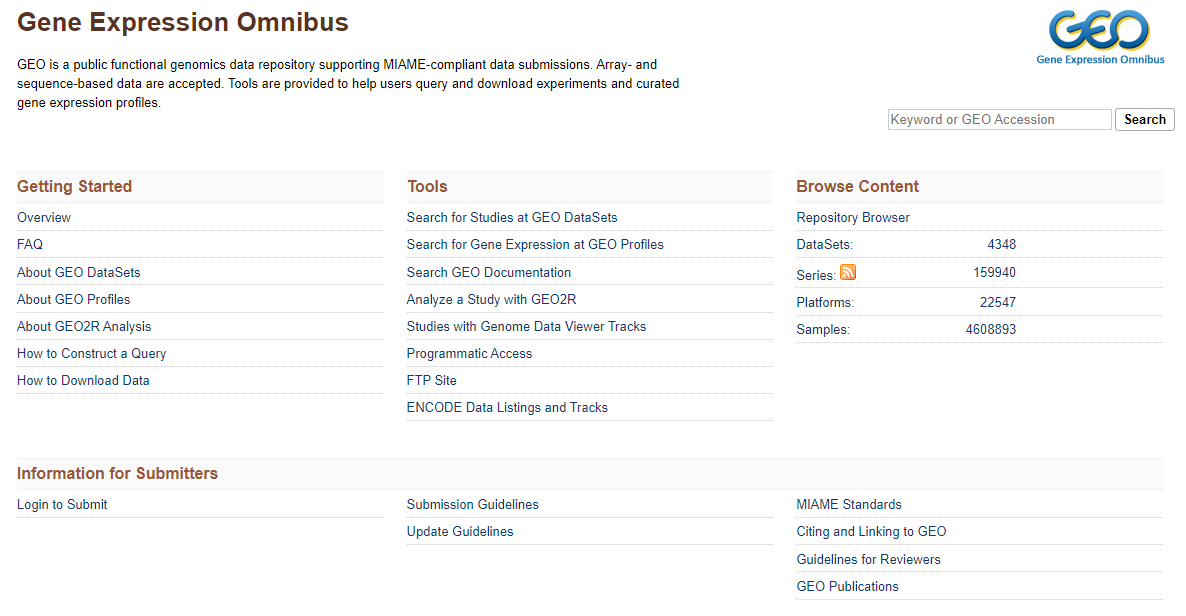
Task: Open the GEO Publications link
Action: click(x=847, y=586)
